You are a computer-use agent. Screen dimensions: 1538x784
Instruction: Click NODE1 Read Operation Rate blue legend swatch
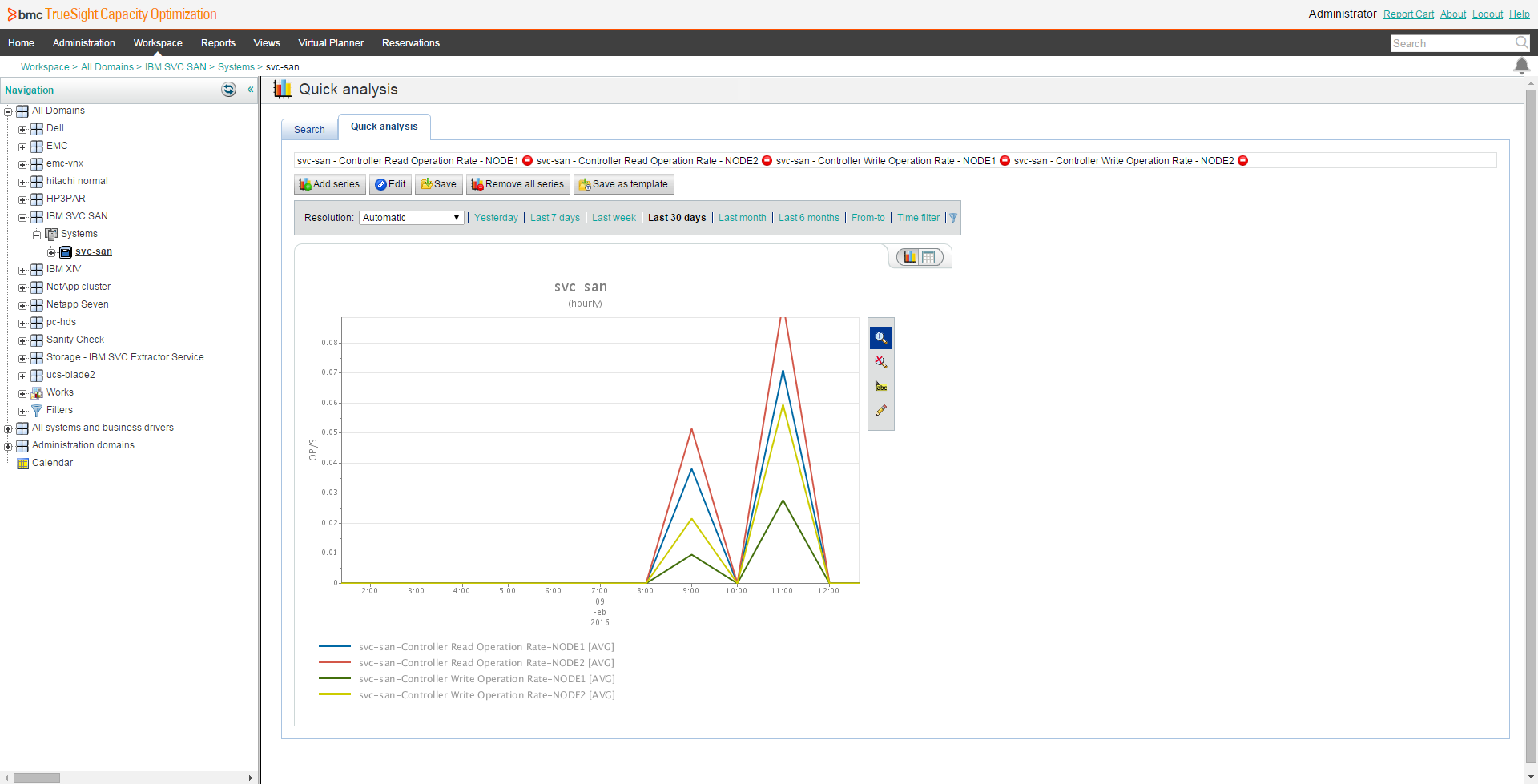(335, 646)
